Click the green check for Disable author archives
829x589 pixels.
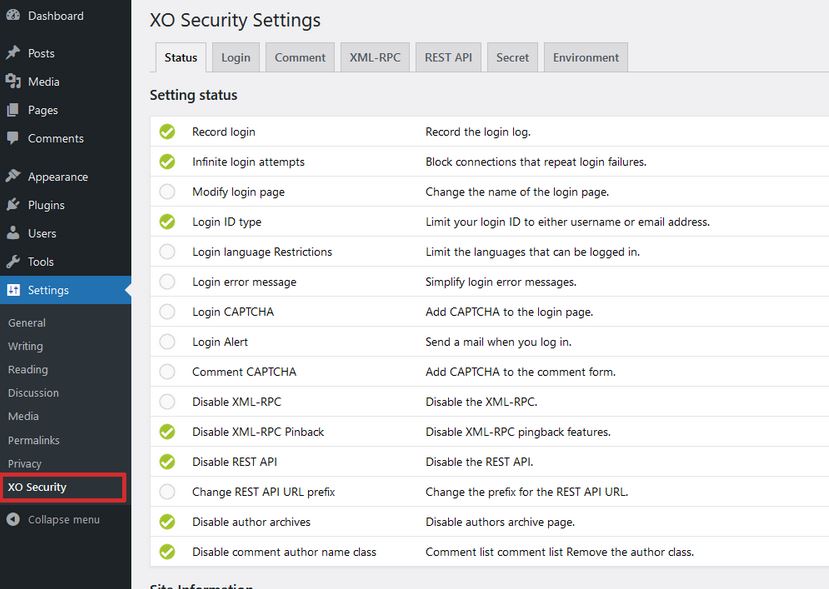coord(167,522)
